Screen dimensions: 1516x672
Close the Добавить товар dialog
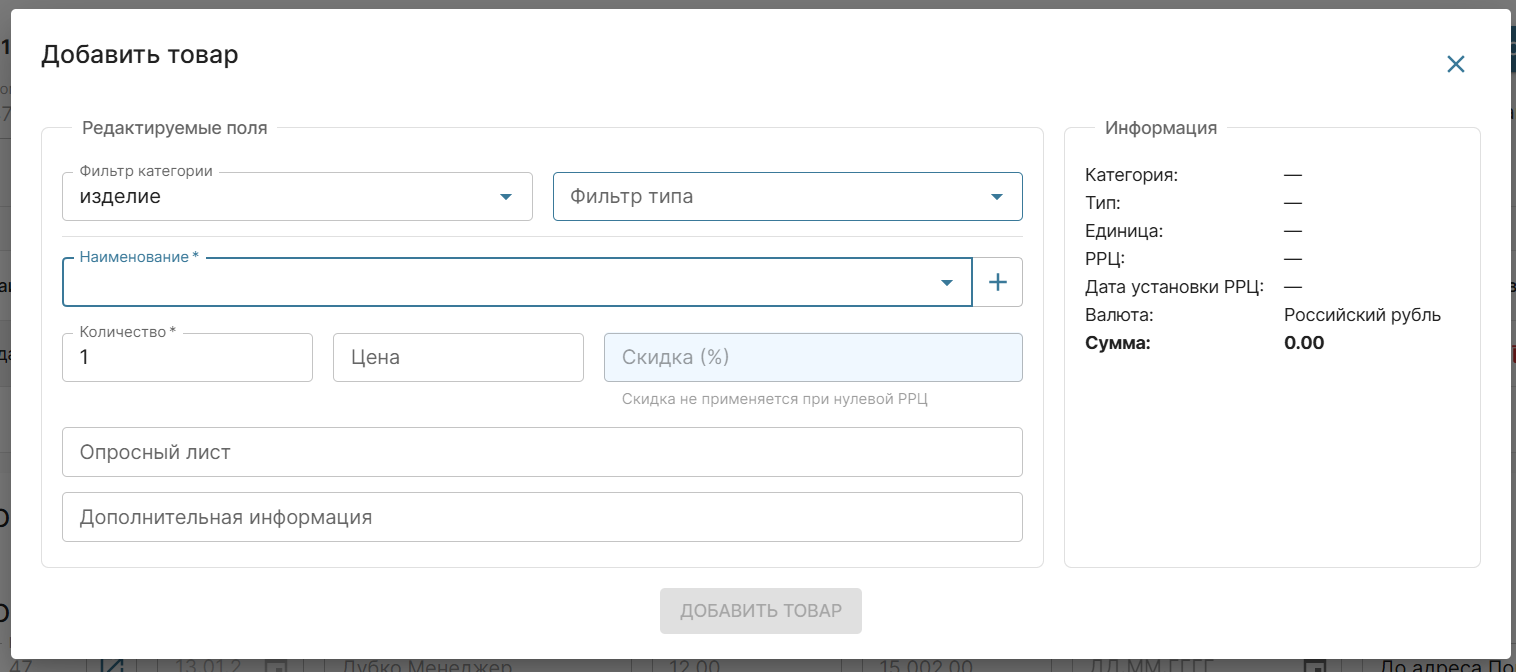(1455, 64)
